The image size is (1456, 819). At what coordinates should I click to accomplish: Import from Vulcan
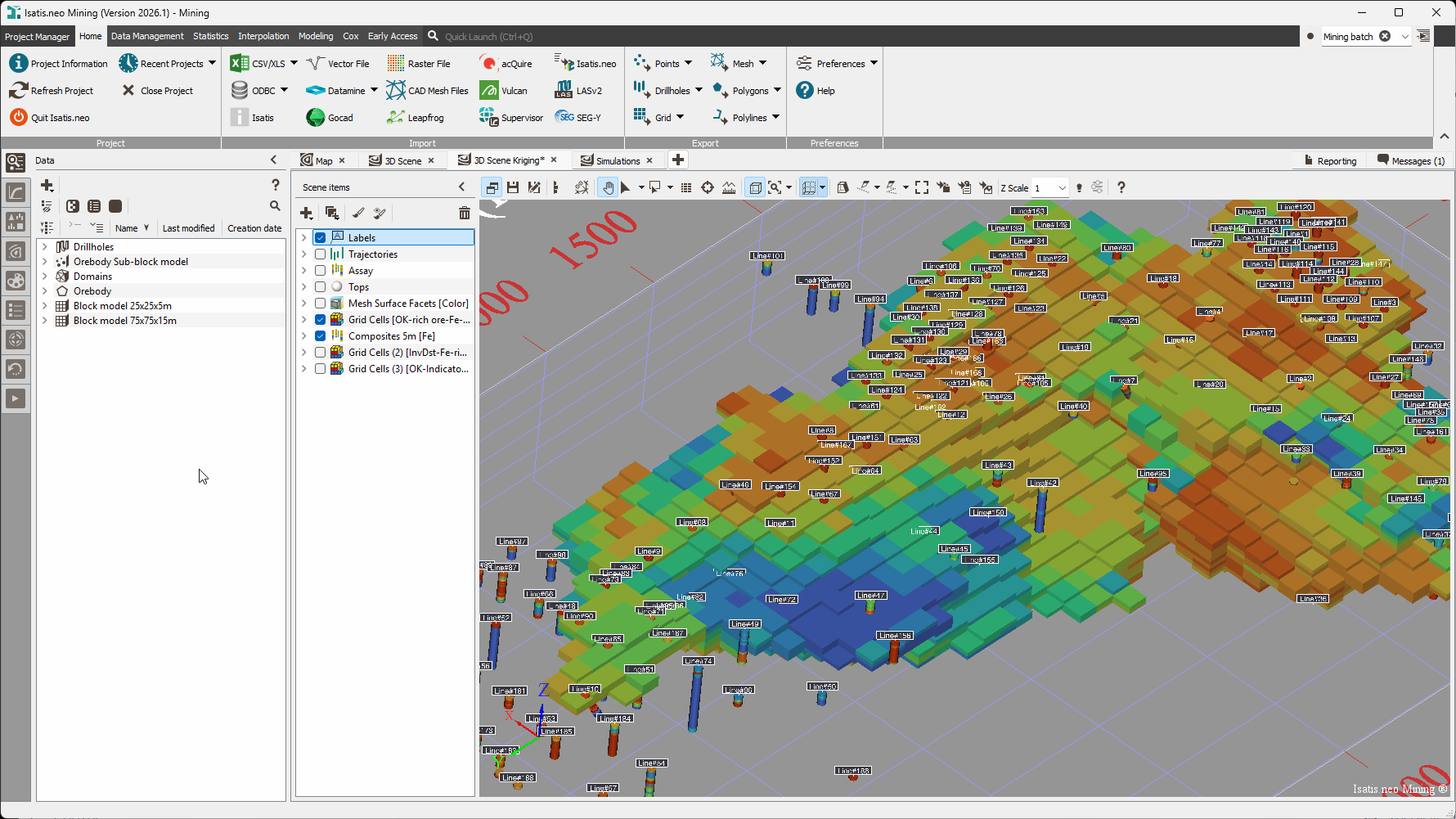504,91
